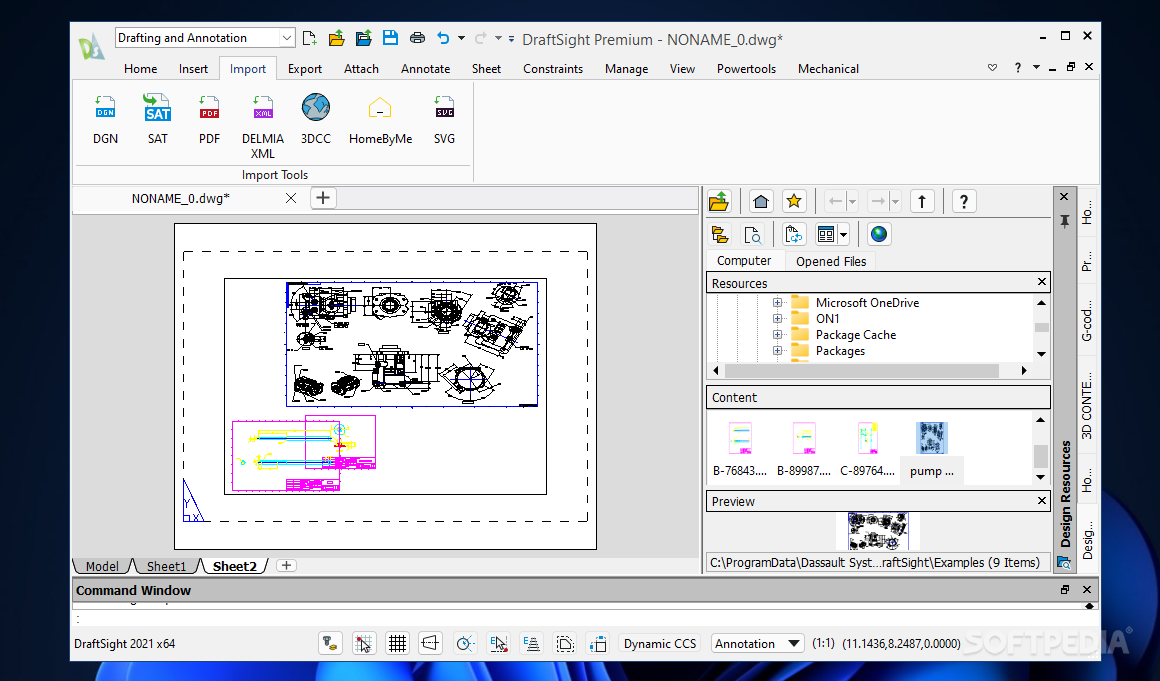
Task: Toggle Dynamic CCS
Action: tap(660, 643)
